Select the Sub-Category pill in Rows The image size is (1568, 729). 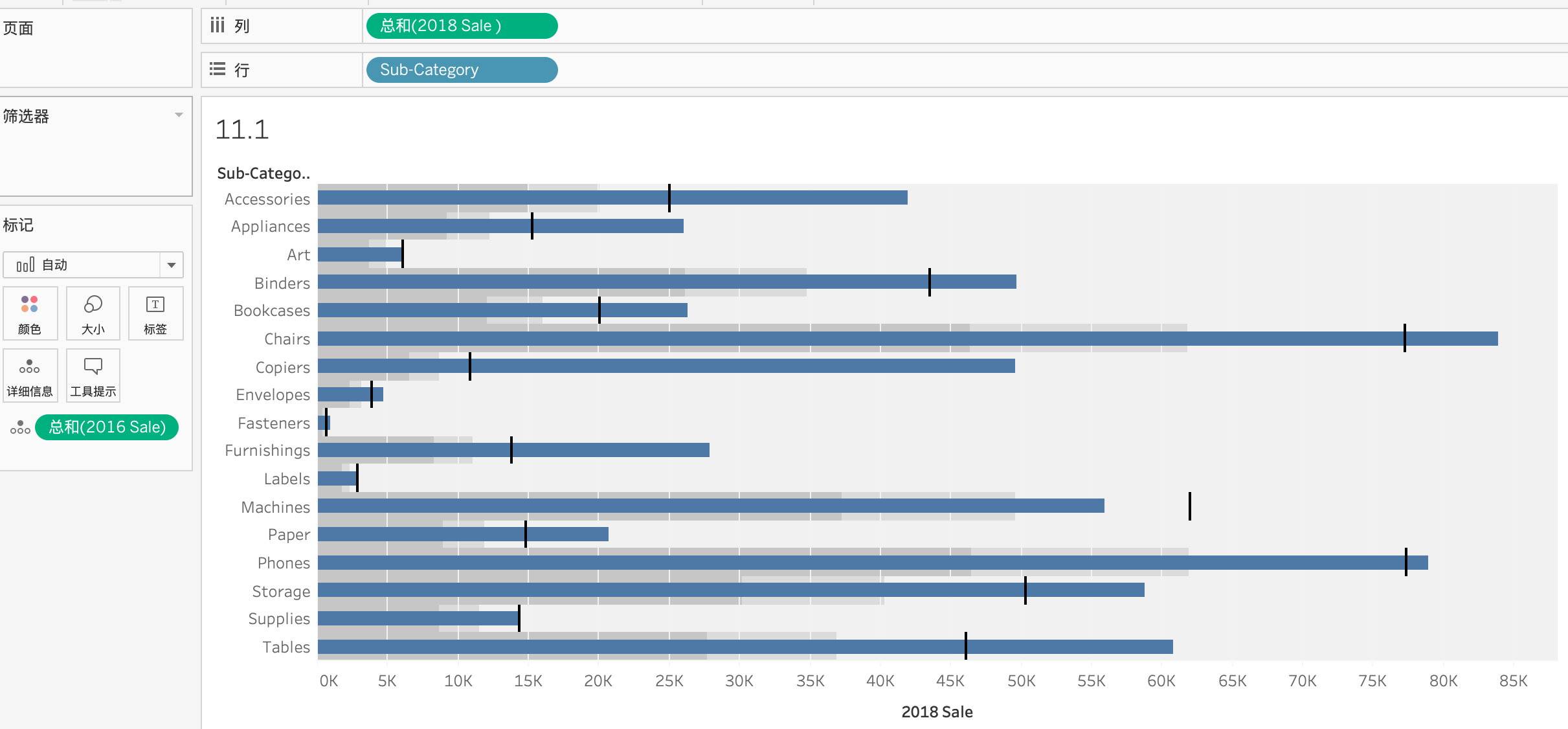point(461,70)
